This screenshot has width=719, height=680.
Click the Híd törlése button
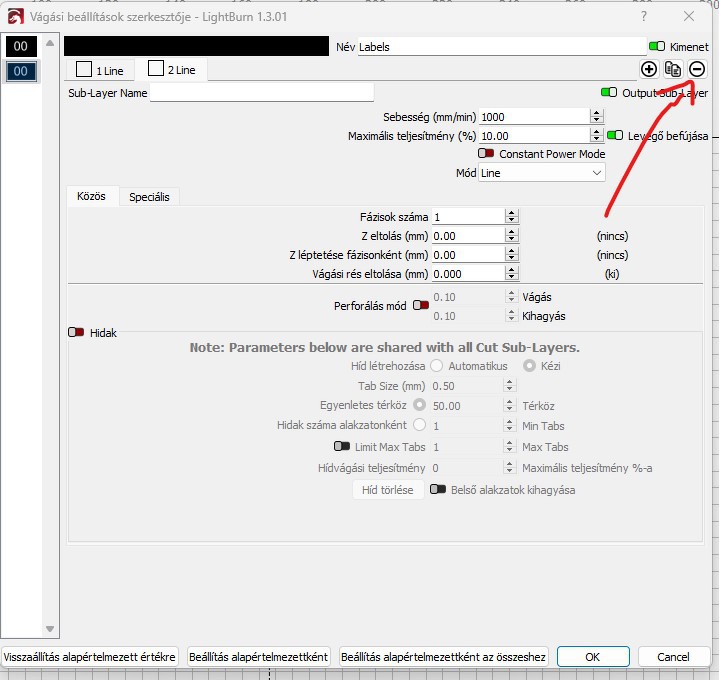coord(387,490)
